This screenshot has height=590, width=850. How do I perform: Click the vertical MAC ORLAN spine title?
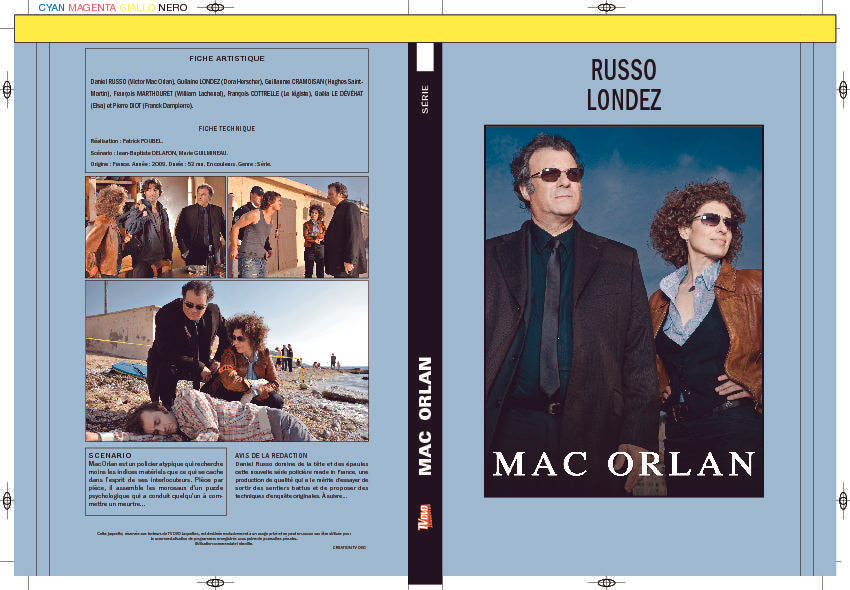pyautogui.click(x=425, y=416)
